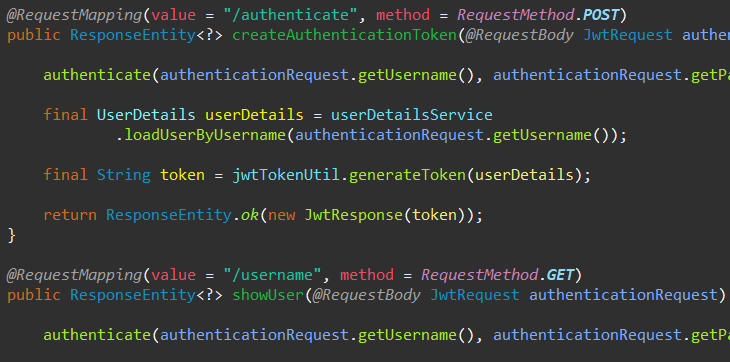This screenshot has width=730, height=362.
Task: Click the italic ok method call
Action: (250, 215)
